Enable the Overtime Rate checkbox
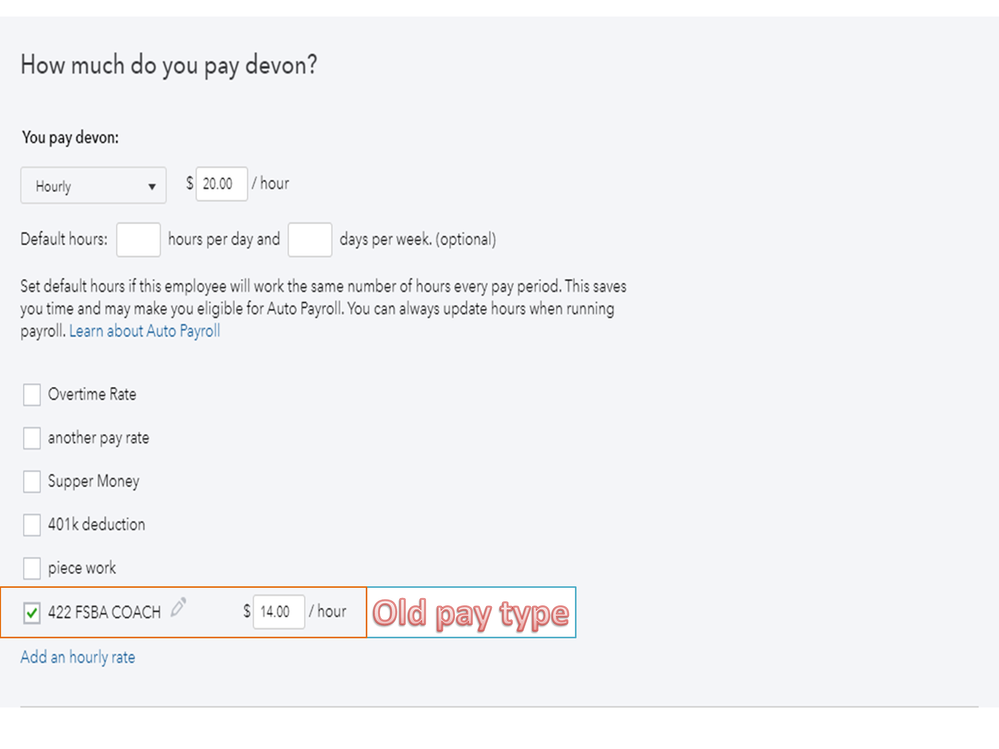This screenshot has height=749, width=999. coord(32,395)
